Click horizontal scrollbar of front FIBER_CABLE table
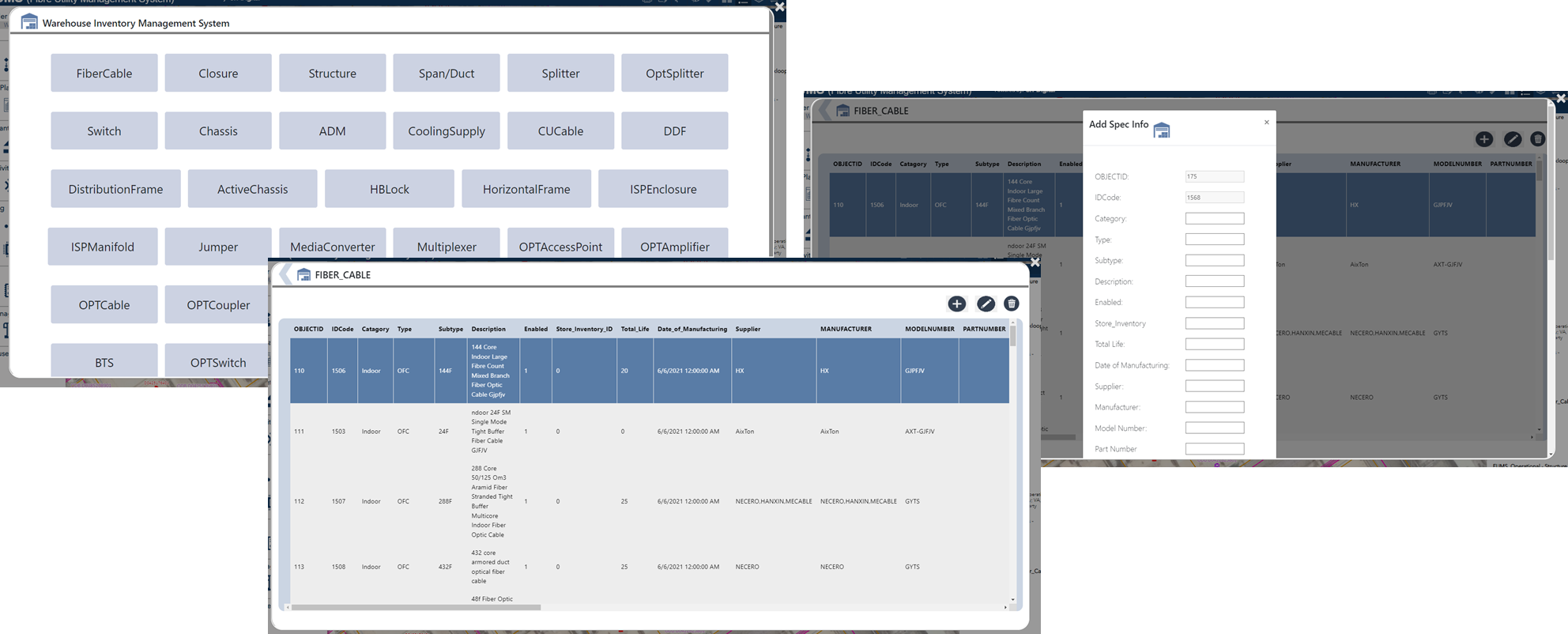The image size is (1568, 634). point(416,607)
